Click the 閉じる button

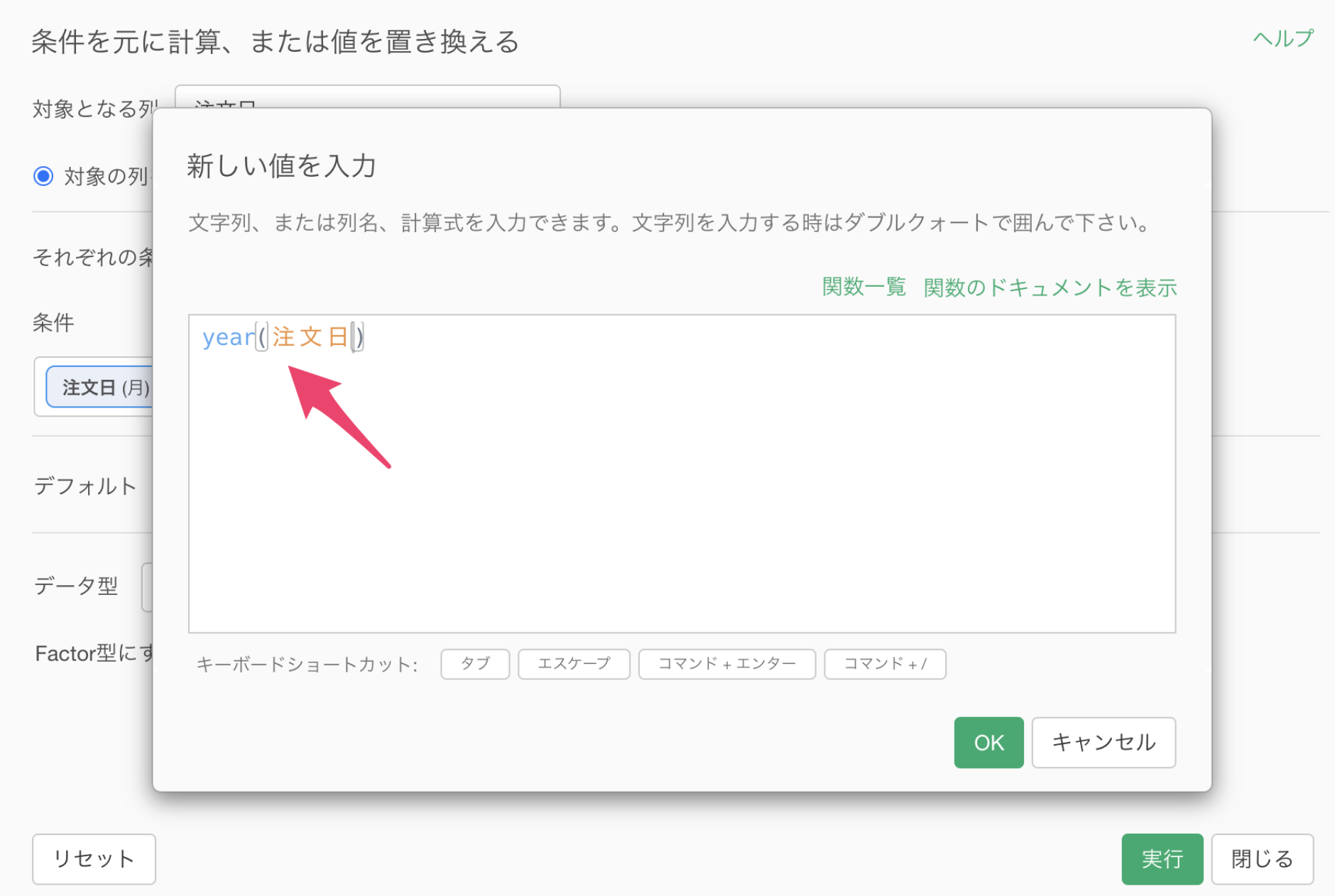pyautogui.click(x=1262, y=858)
